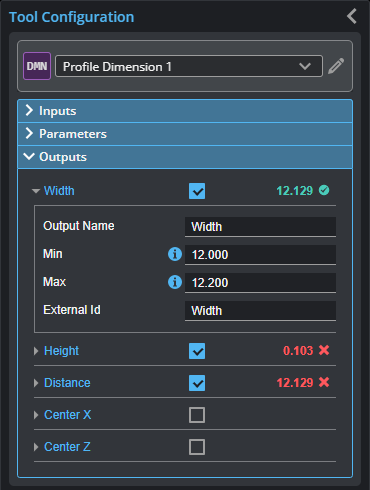The image size is (370, 490).
Task: Click the External Id input field
Action: tap(260, 311)
